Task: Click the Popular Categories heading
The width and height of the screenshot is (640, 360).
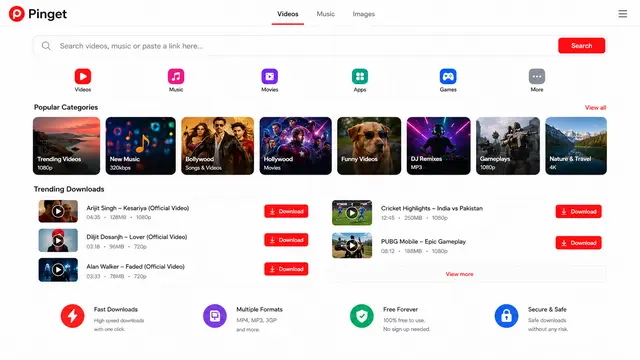Action: (x=66, y=107)
